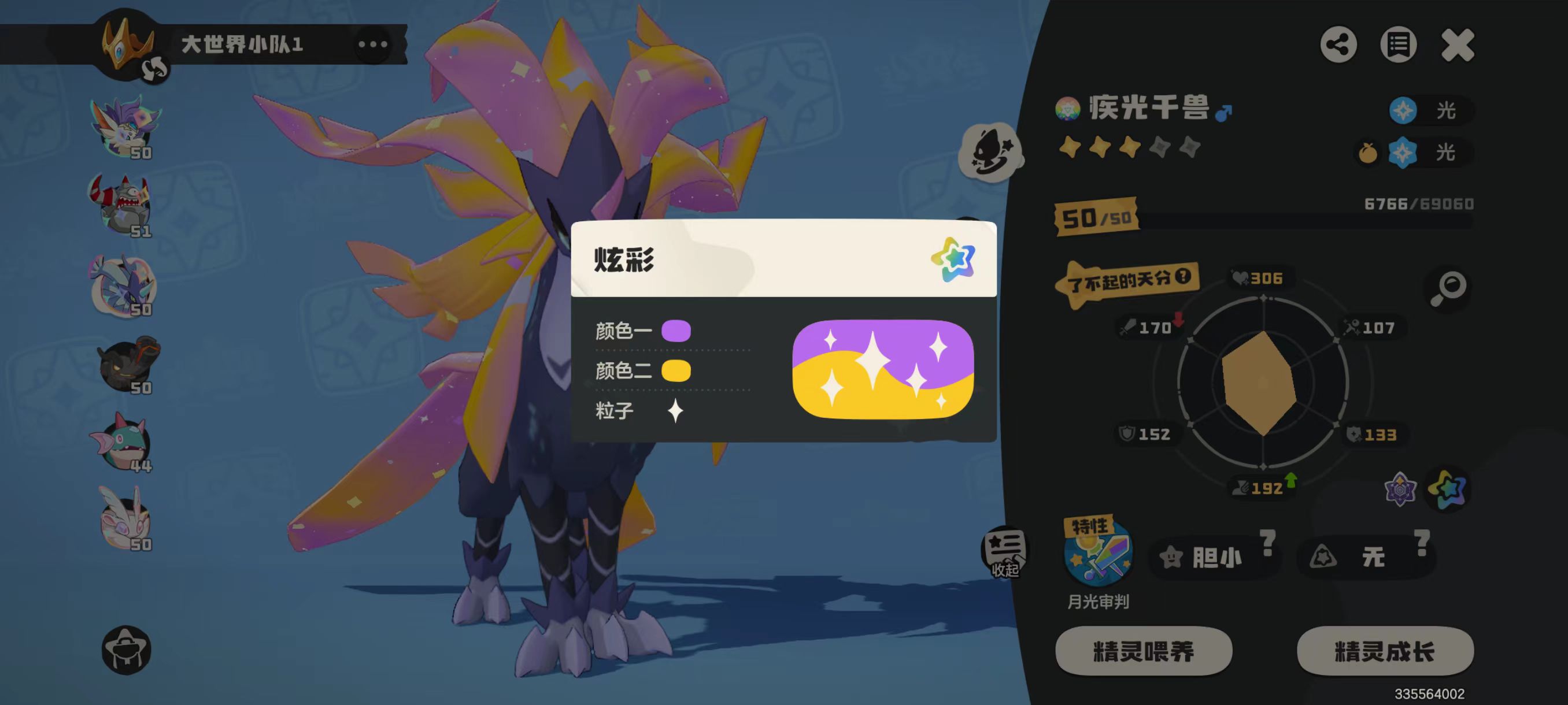
Task: Swap team via crown switch icon
Action: [x=153, y=69]
